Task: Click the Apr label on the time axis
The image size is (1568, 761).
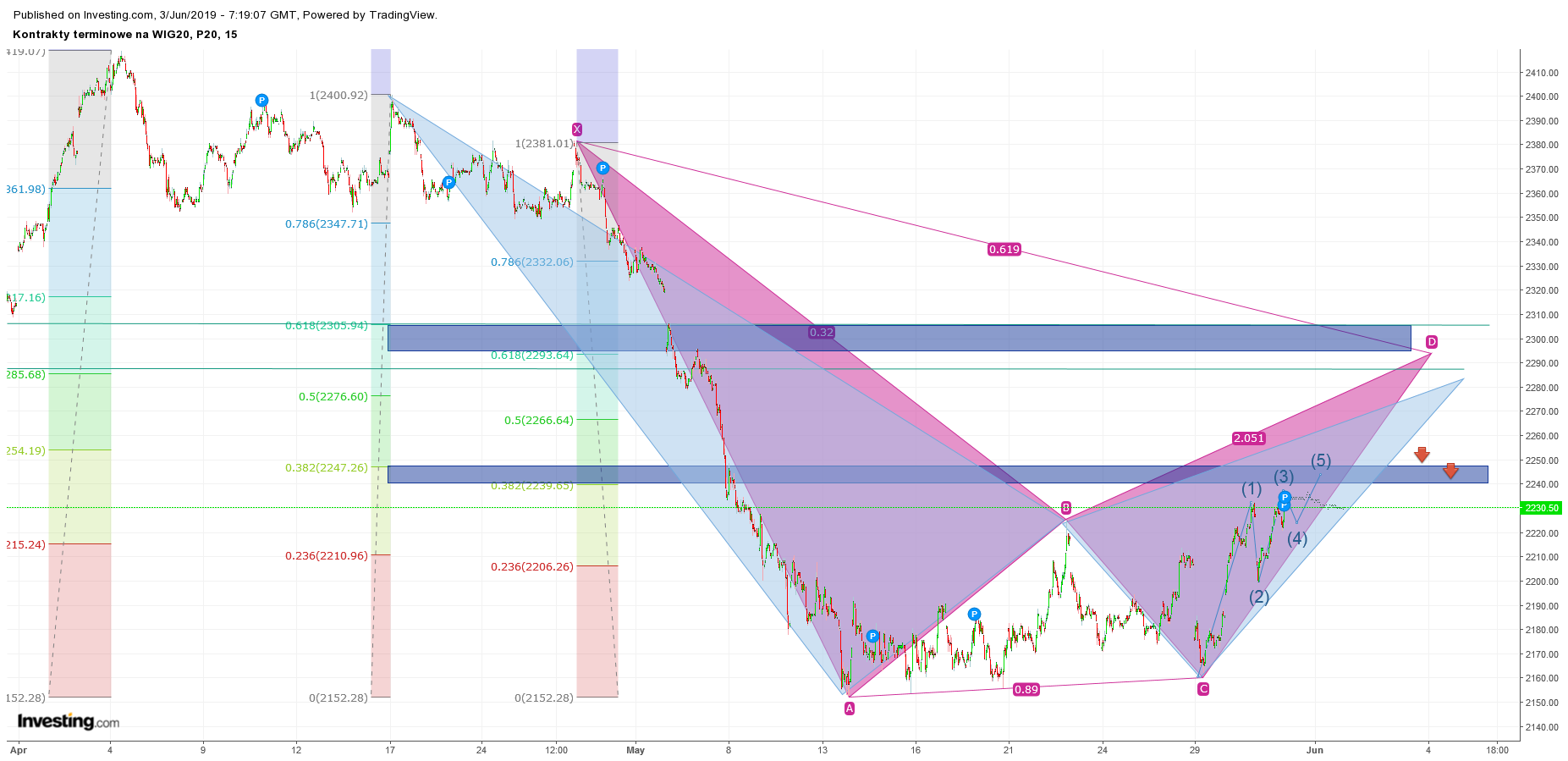Action: 18,750
